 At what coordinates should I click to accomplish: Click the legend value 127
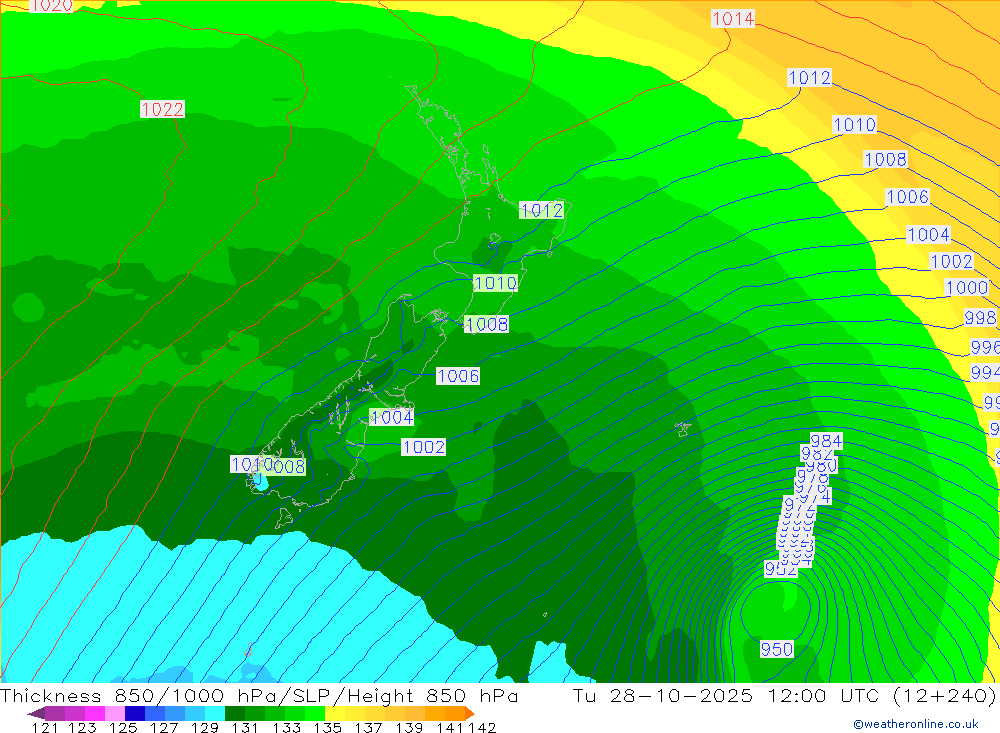click(x=164, y=727)
